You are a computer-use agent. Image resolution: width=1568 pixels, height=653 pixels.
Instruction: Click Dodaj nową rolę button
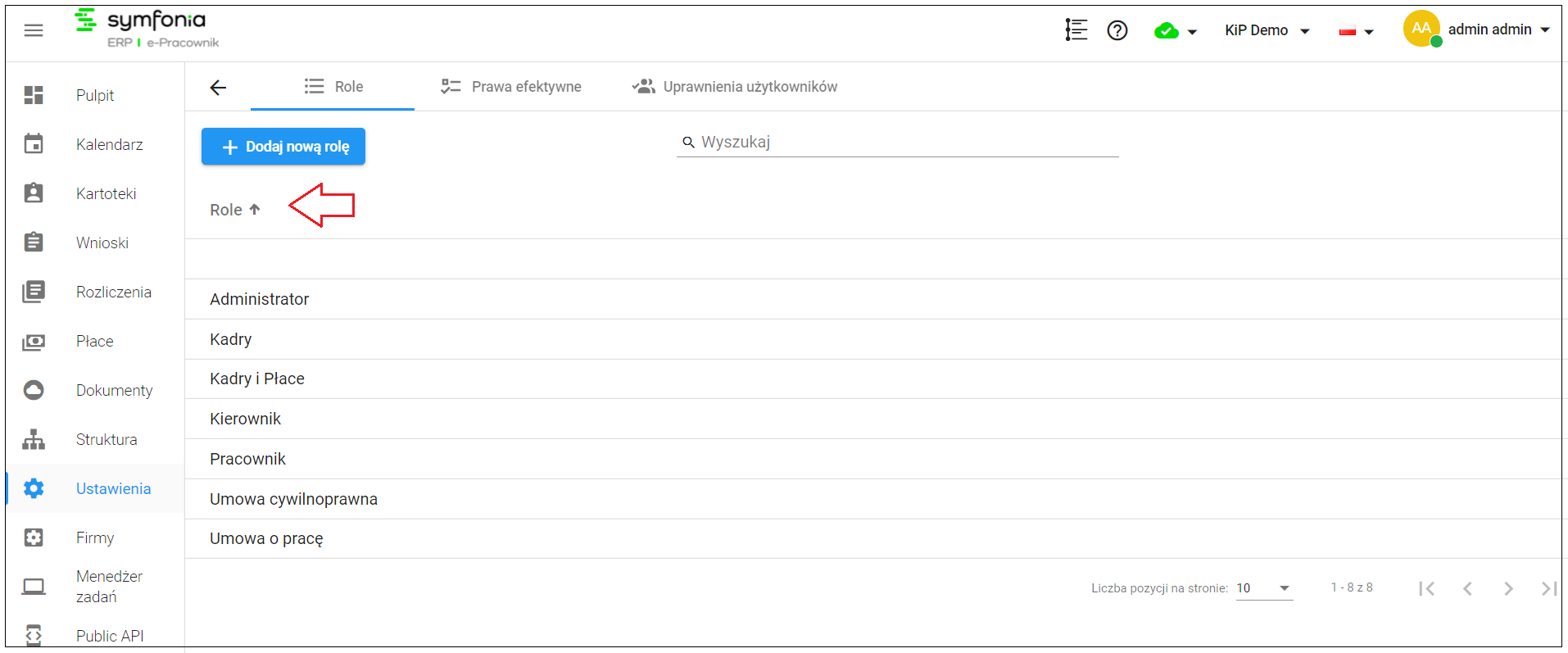tap(283, 147)
